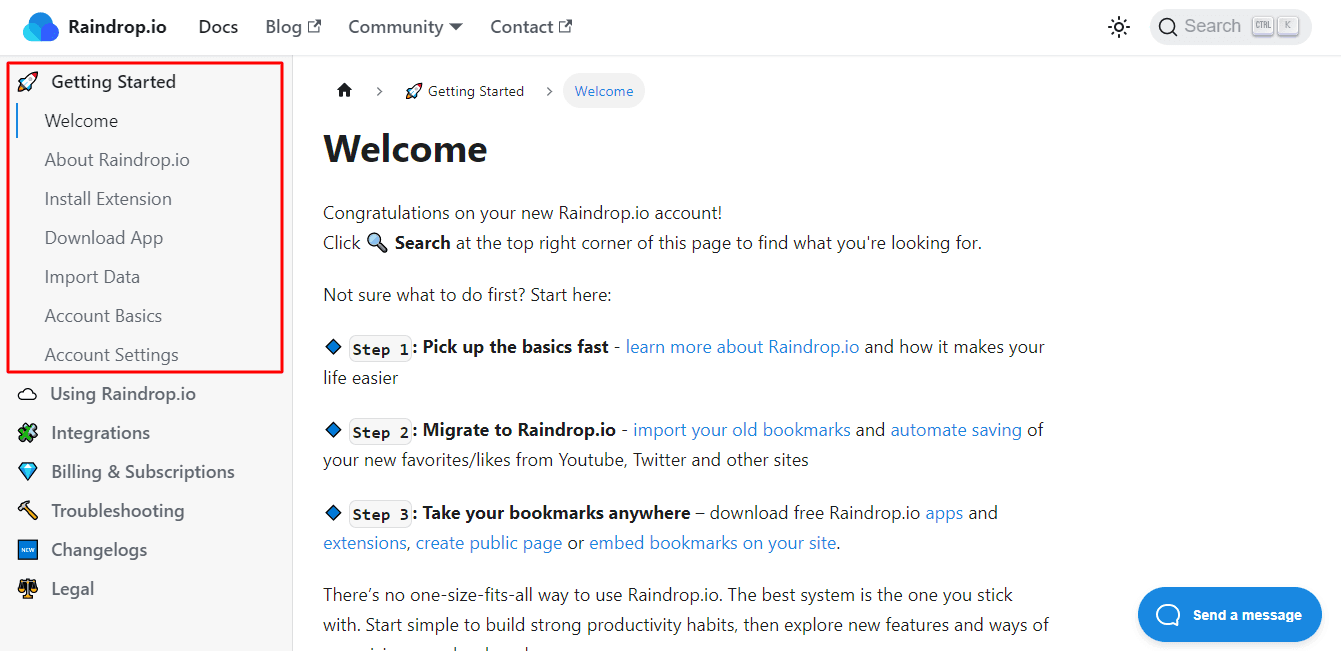Click the home icon in breadcrumbs
Viewport: 1341px width, 651px height.
tap(345, 91)
